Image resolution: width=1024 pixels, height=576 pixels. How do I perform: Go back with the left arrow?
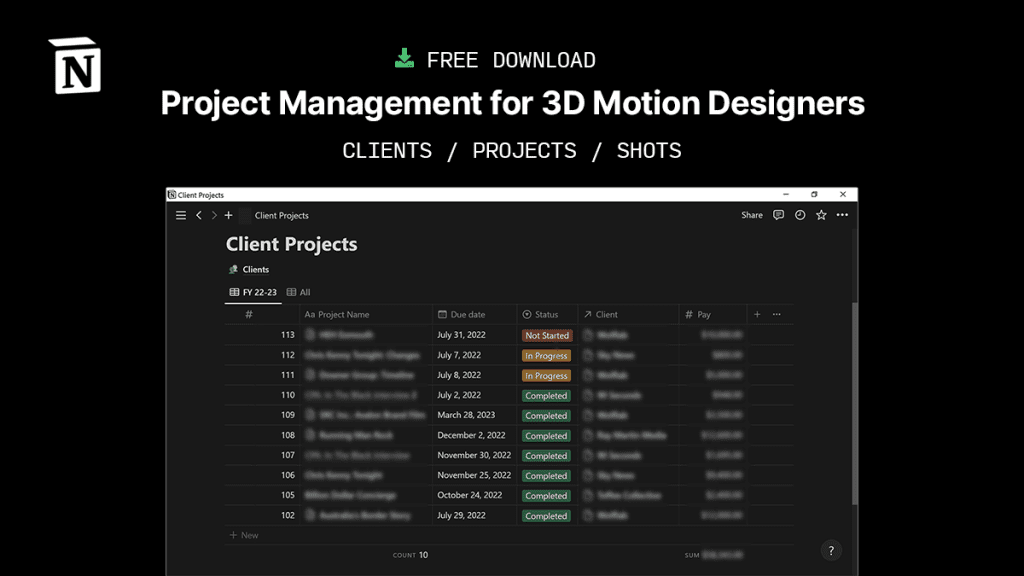(199, 215)
